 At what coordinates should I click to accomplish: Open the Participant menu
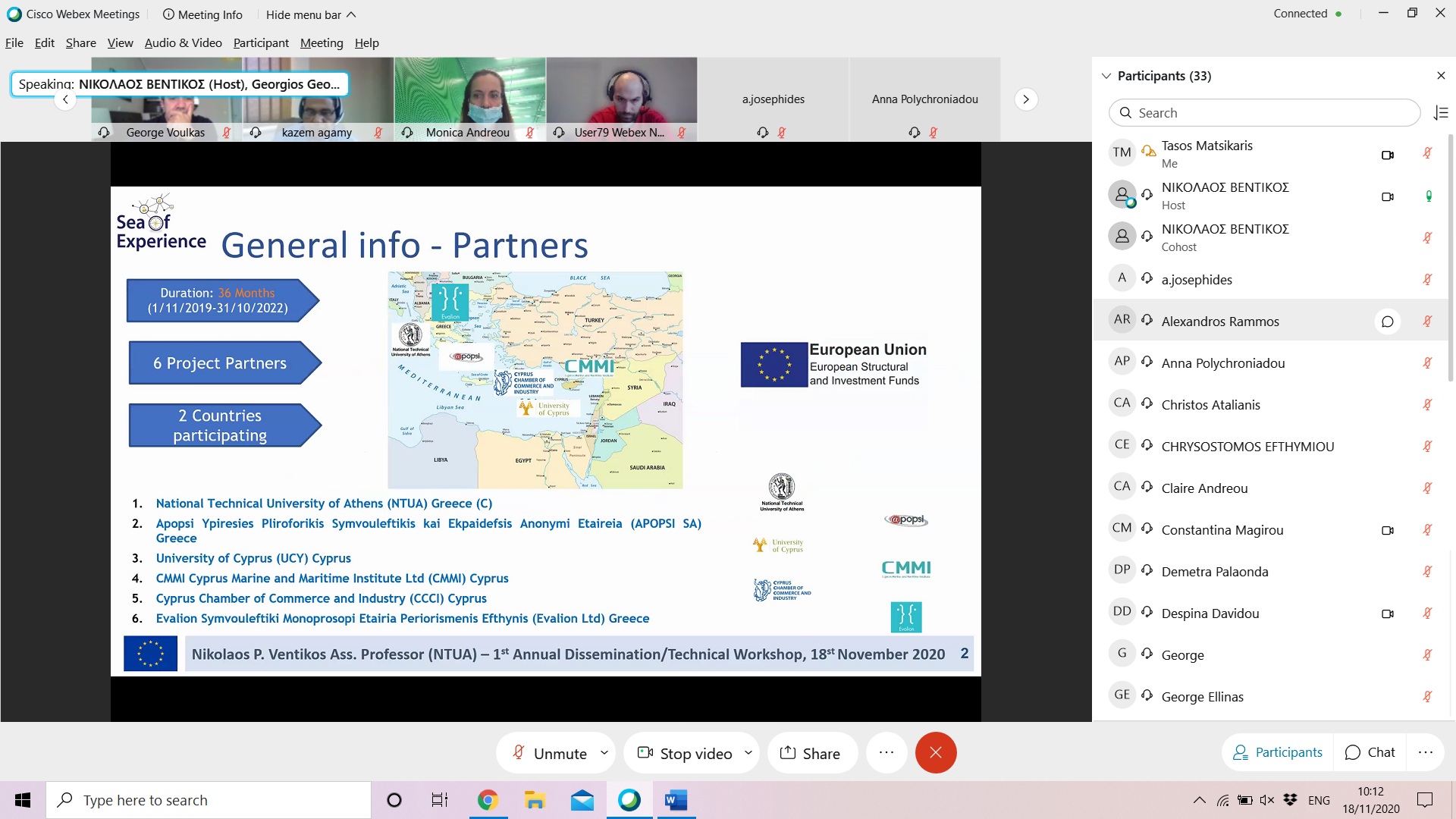point(261,43)
